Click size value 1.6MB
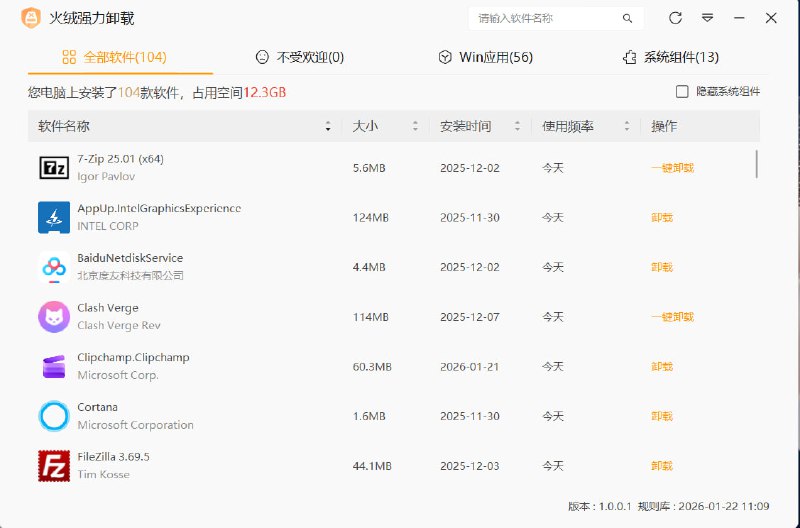Screen dimensions: 800x528 click(x=369, y=416)
